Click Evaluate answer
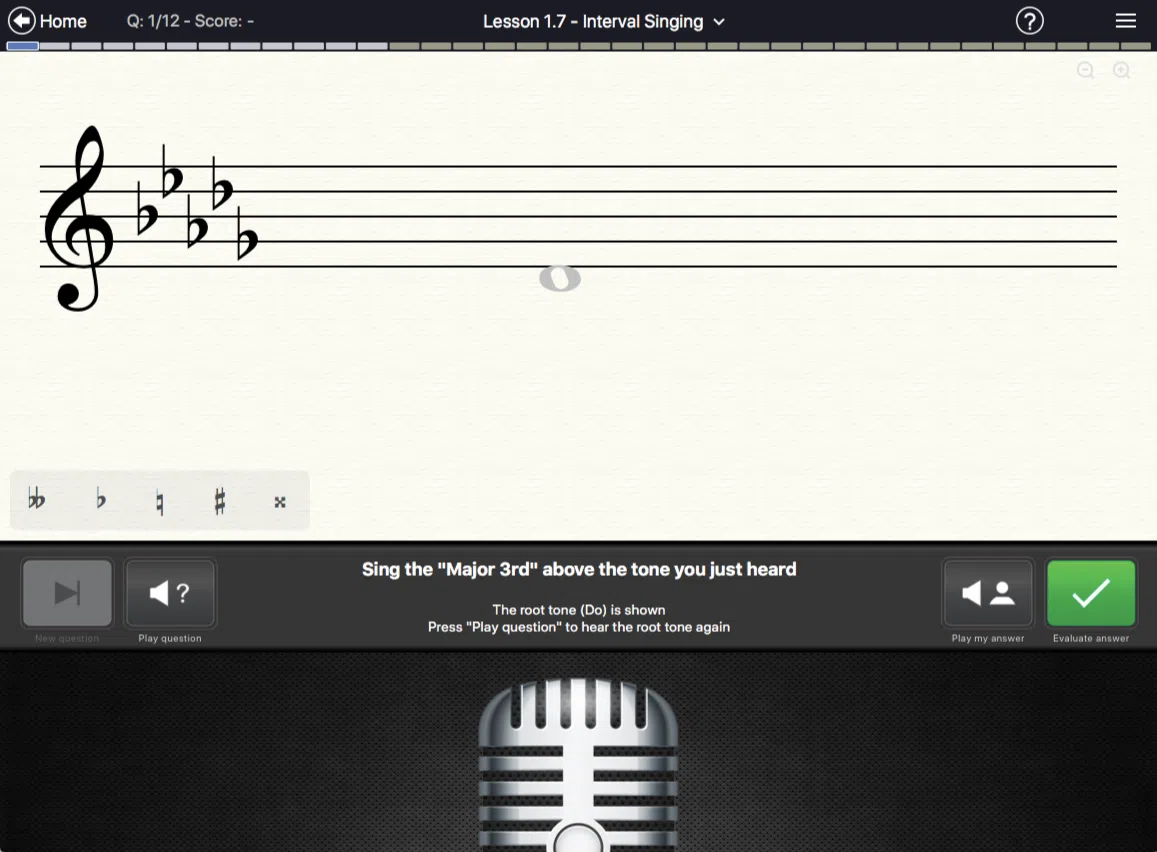 click(x=1091, y=592)
